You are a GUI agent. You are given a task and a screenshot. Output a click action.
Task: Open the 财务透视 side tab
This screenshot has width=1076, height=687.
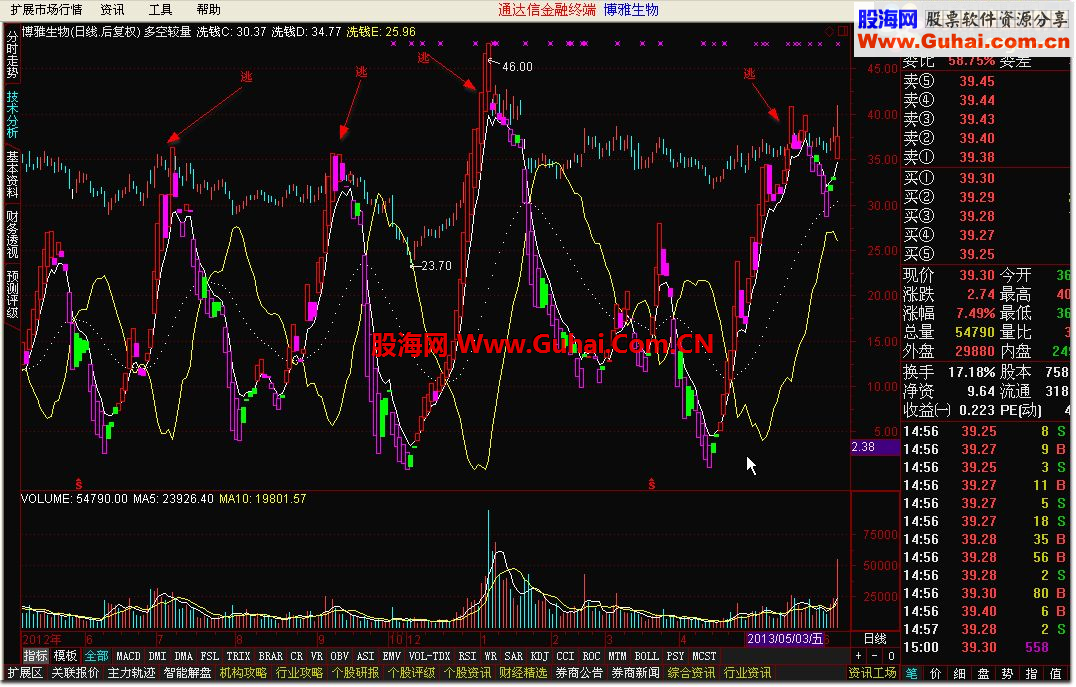[x=12, y=234]
